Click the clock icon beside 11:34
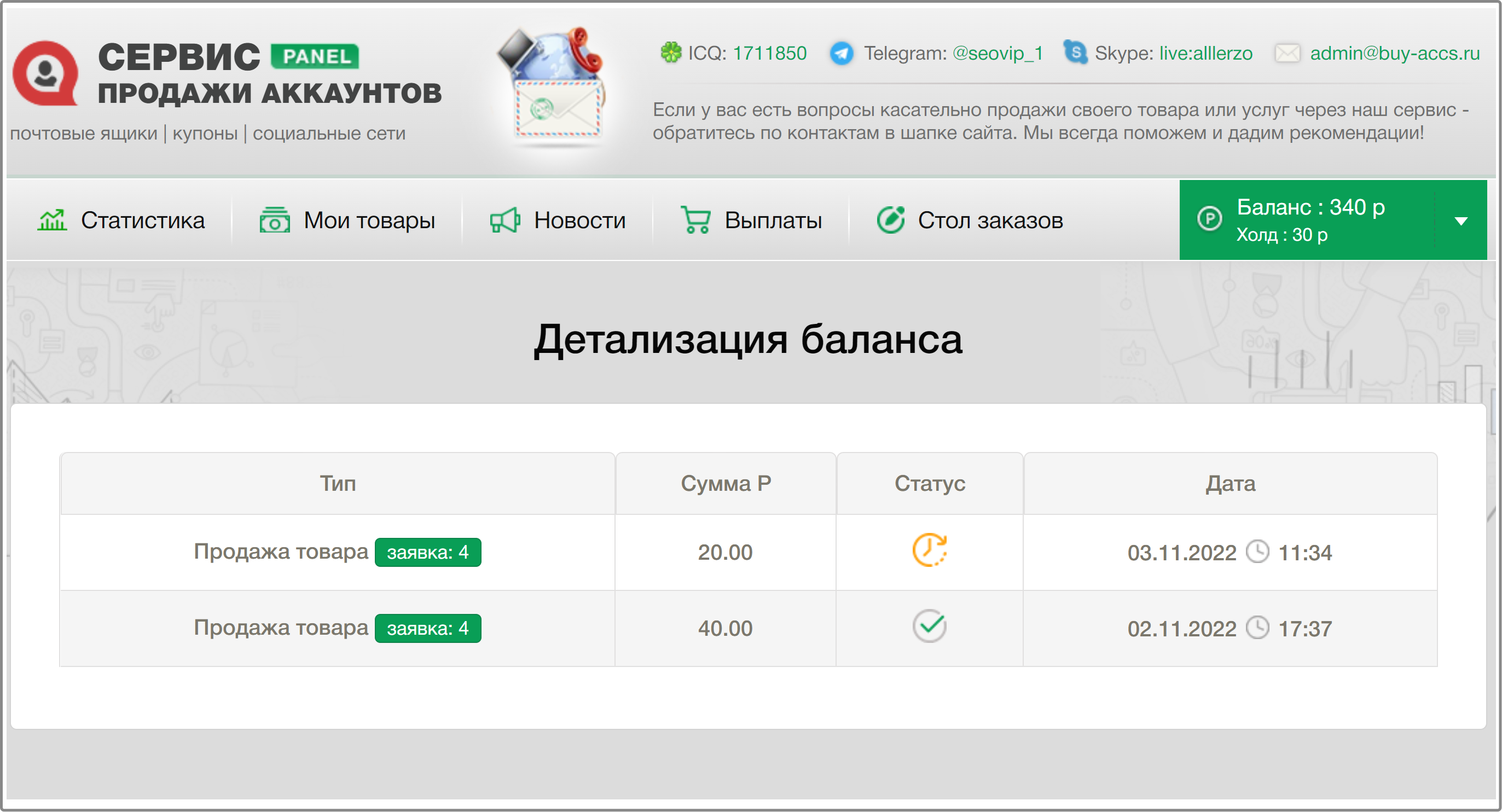 pyautogui.click(x=1258, y=552)
